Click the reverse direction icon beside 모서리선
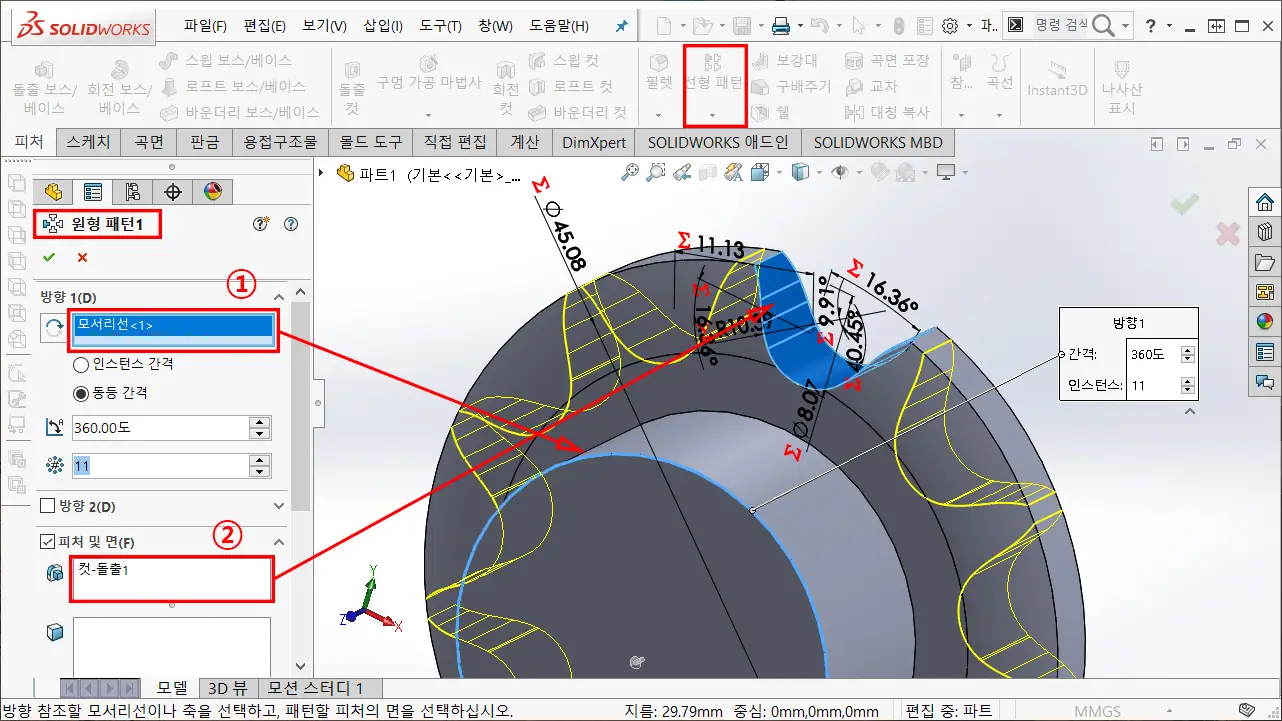Viewport: 1282px width, 721px height. 52,328
